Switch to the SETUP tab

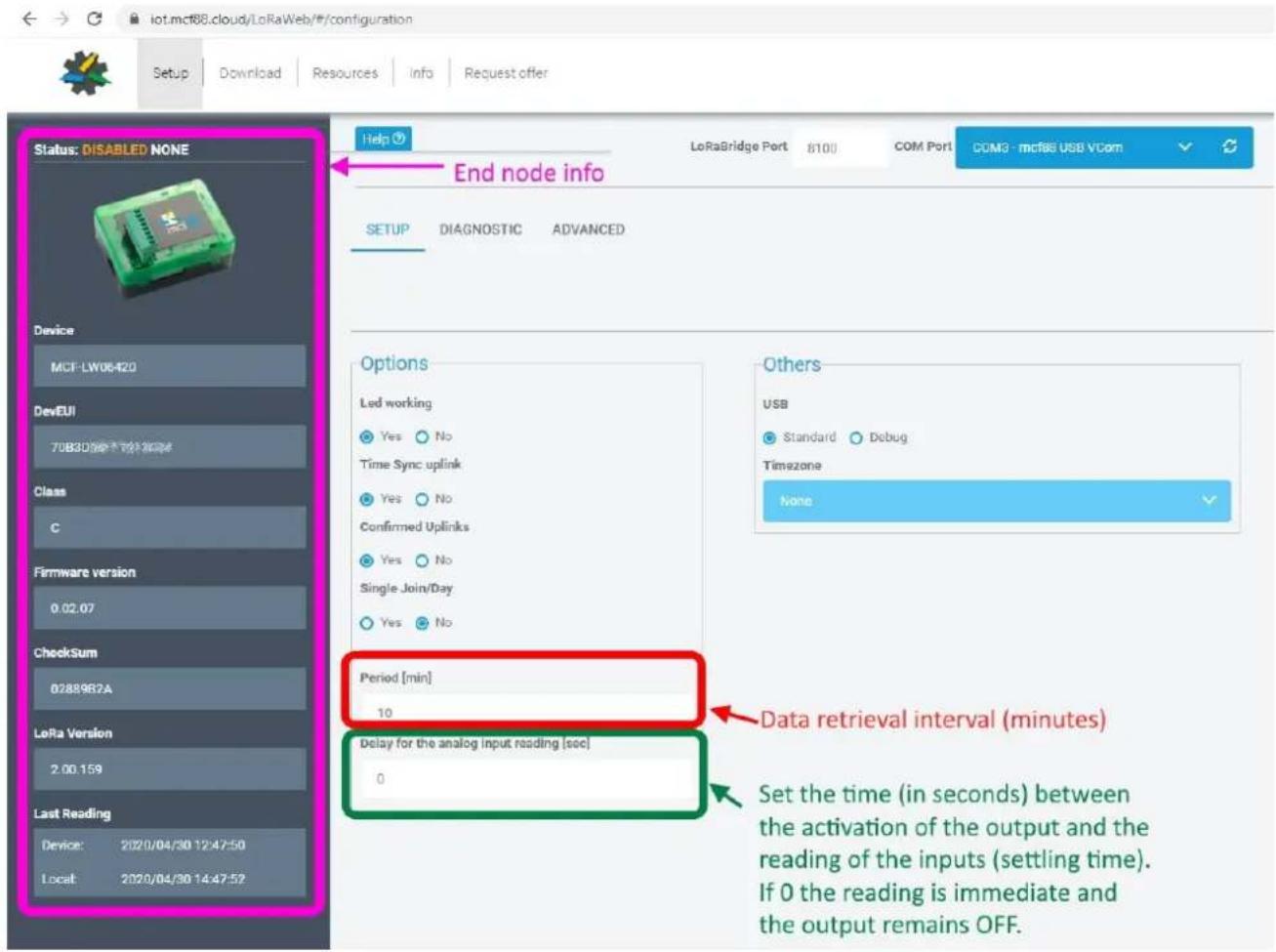tap(388, 229)
